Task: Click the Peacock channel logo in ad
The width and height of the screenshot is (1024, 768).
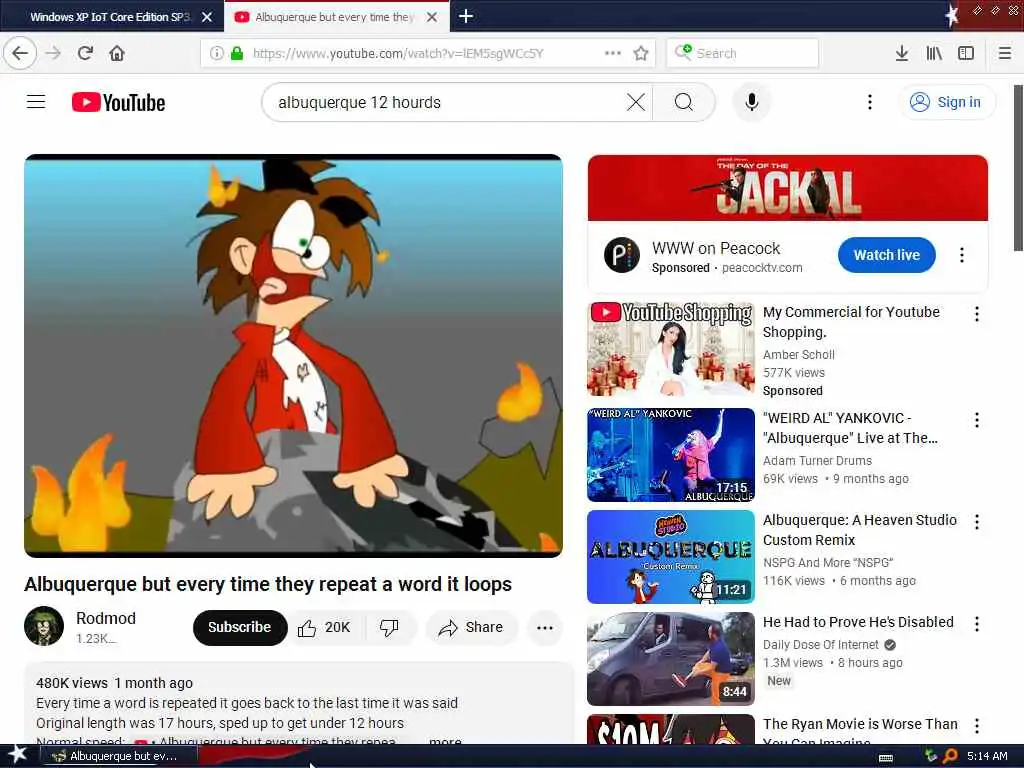Action: coord(622,255)
